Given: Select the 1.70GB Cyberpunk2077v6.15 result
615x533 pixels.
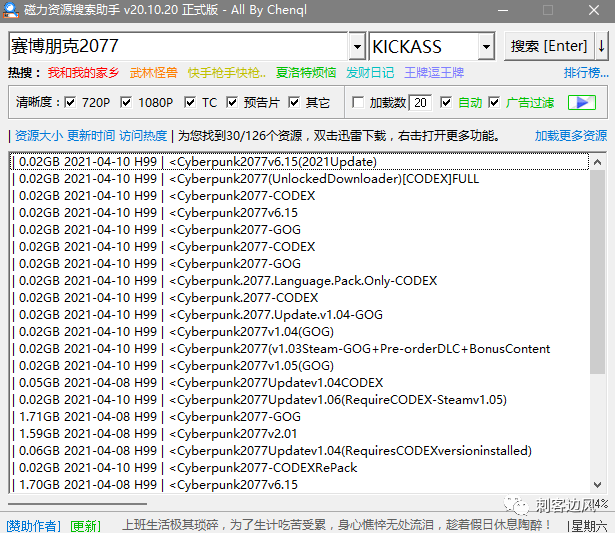Looking at the screenshot, I should (299, 485).
